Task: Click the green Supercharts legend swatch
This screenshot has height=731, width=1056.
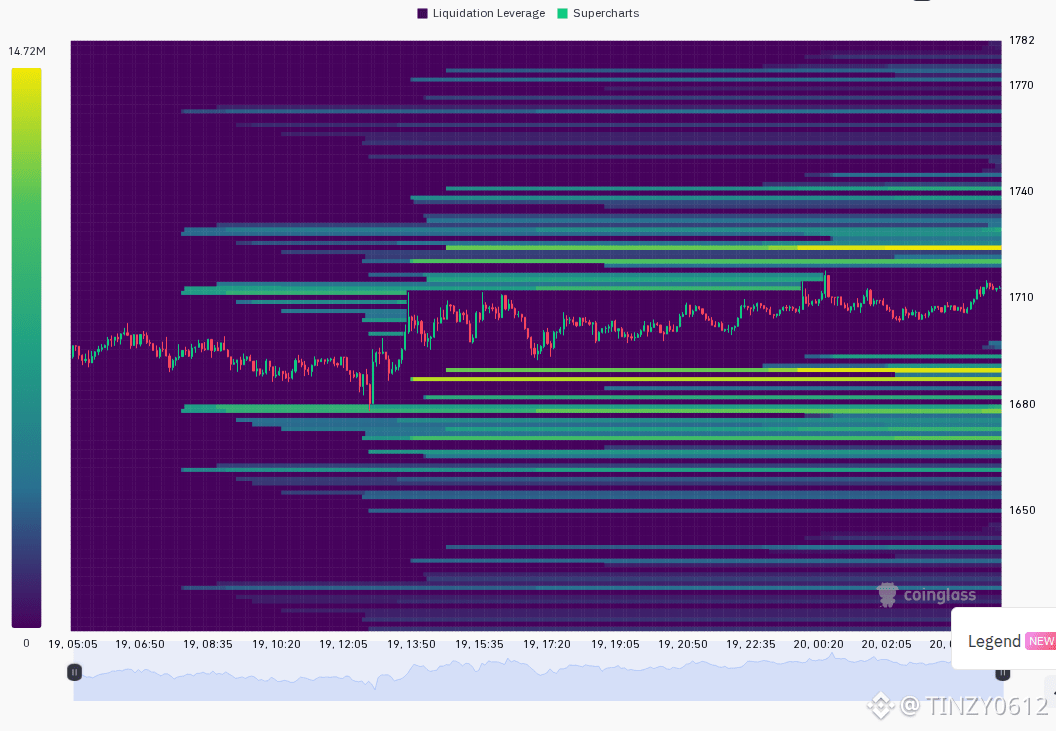Action: [562, 13]
